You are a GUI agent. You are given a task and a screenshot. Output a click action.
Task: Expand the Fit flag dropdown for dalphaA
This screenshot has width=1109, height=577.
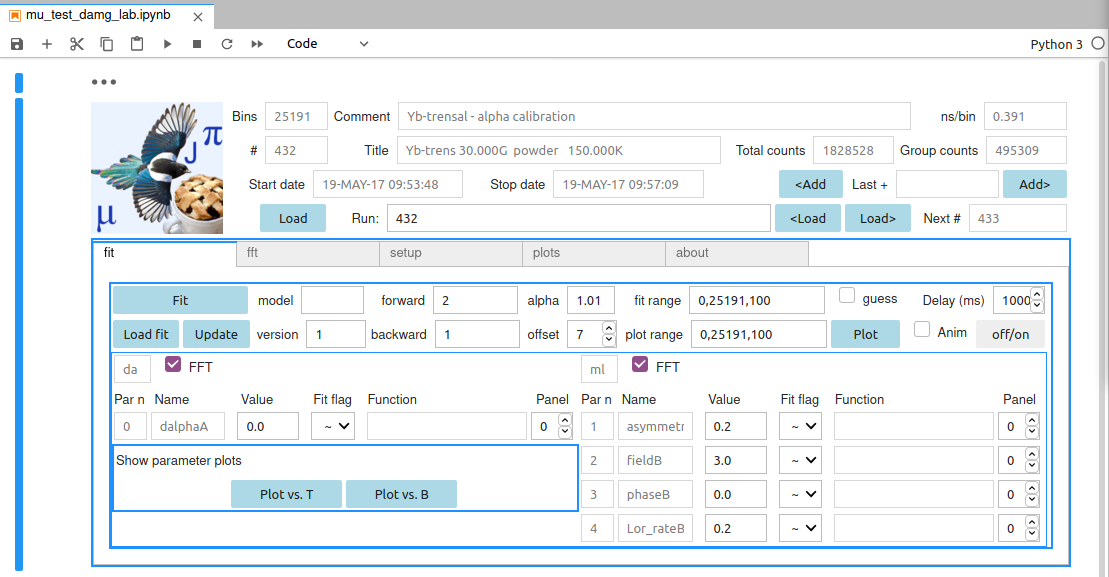[333, 426]
